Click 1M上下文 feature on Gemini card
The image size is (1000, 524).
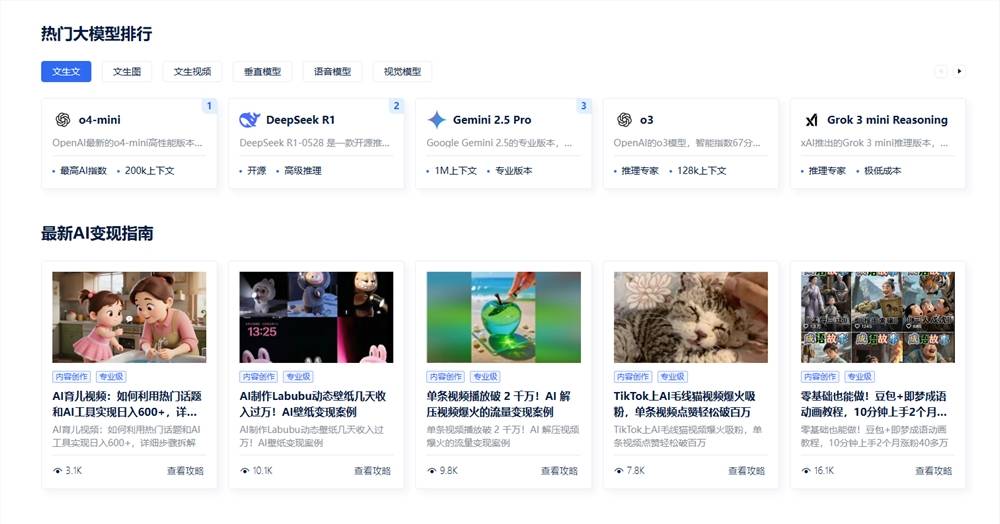tap(455, 171)
